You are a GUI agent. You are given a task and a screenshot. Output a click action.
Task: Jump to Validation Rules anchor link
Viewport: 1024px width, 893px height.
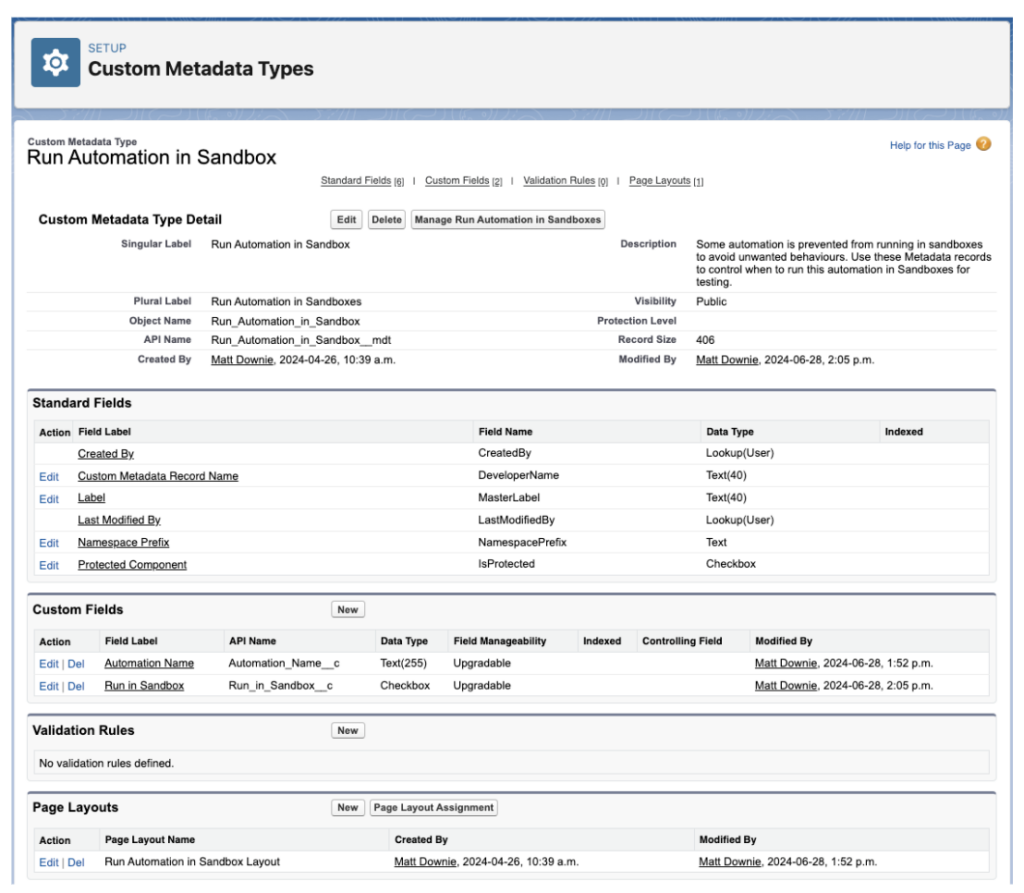point(559,181)
